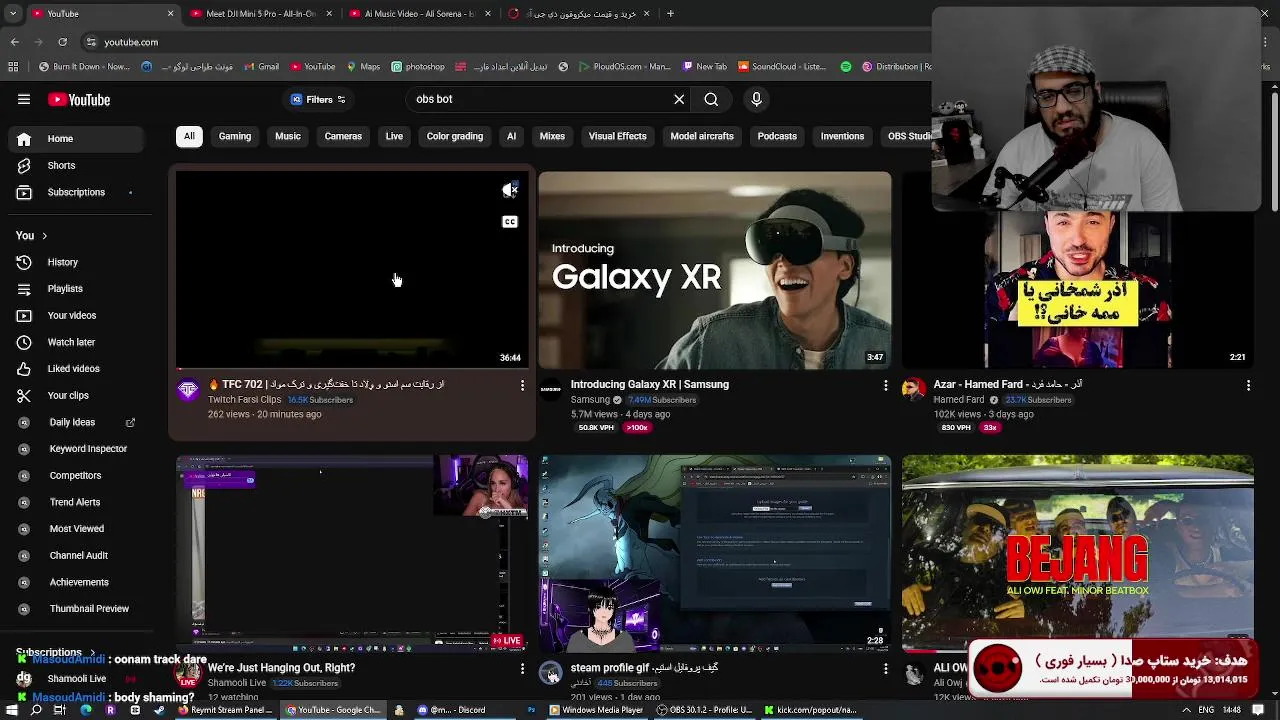Open more options for Introducing Galaxy XR
Image resolution: width=1280 pixels, height=720 pixels.
coord(885,385)
